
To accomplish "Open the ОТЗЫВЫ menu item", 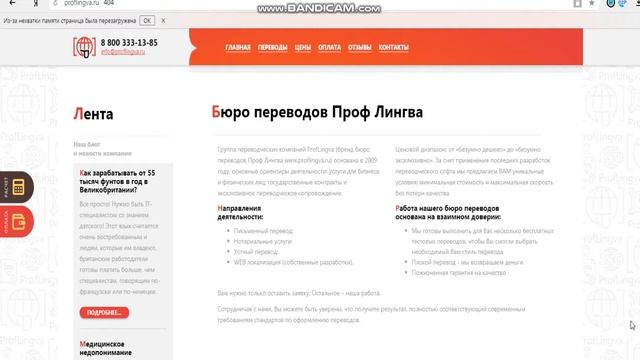I will tap(360, 47).
